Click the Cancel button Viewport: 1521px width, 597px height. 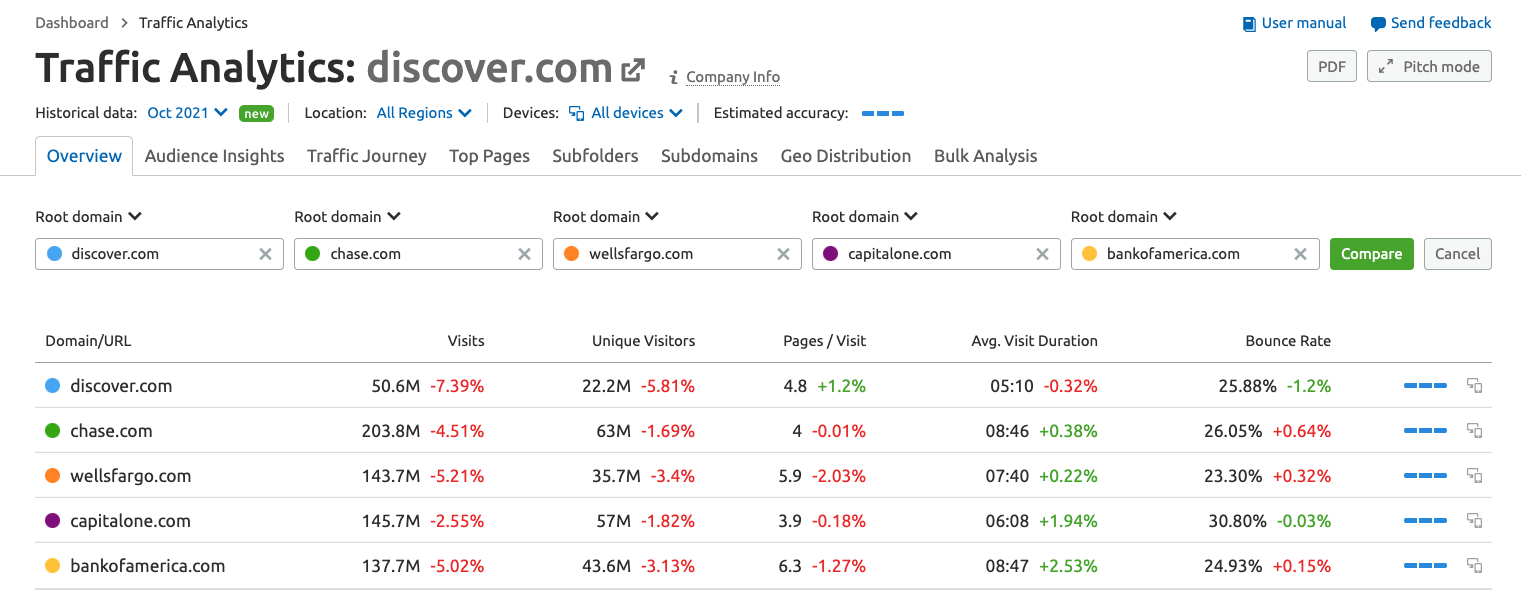[1458, 254]
